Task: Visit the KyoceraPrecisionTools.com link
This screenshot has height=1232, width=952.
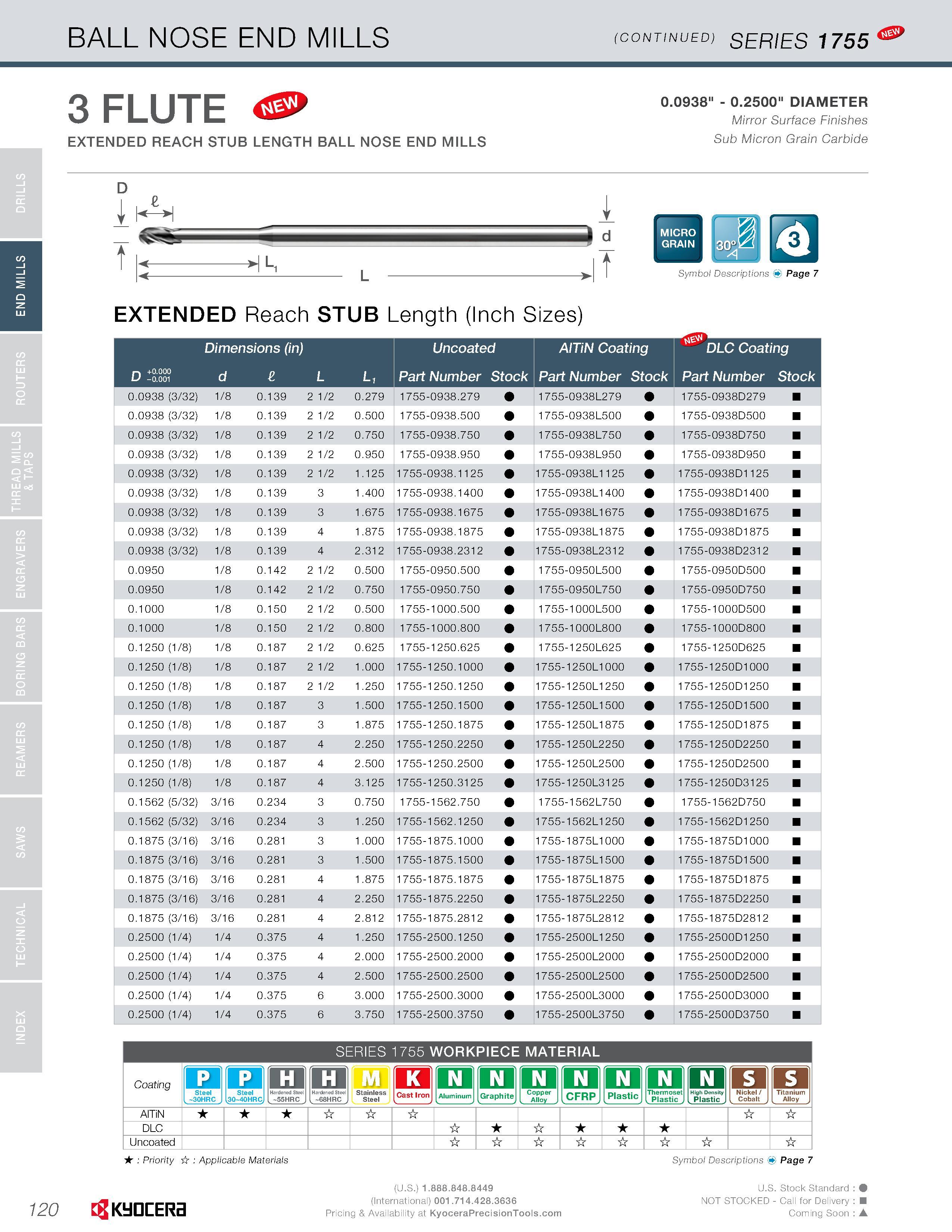Action: click(496, 1213)
